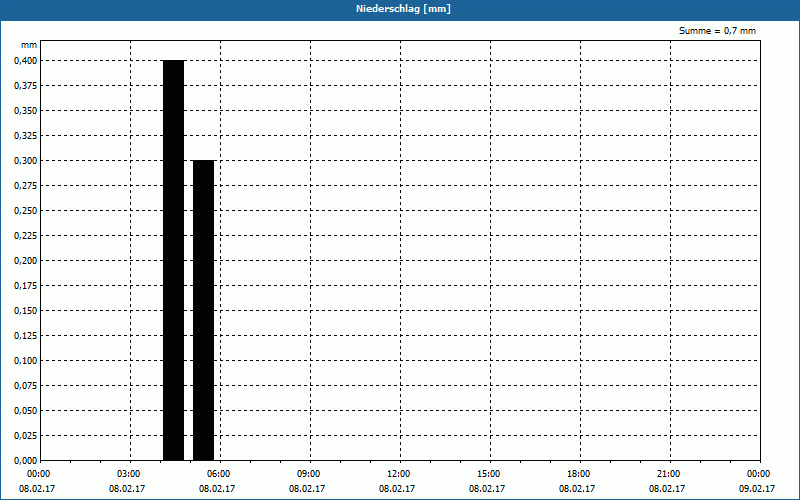Click the 0,150 y-axis value

point(26,311)
